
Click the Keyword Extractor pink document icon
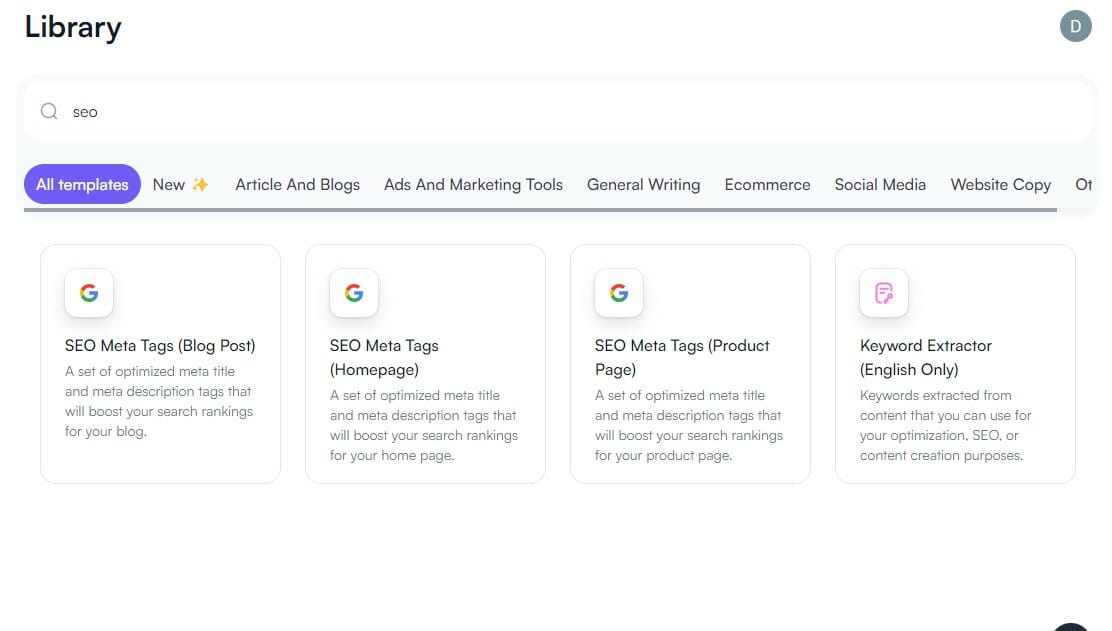pyautogui.click(x=884, y=293)
